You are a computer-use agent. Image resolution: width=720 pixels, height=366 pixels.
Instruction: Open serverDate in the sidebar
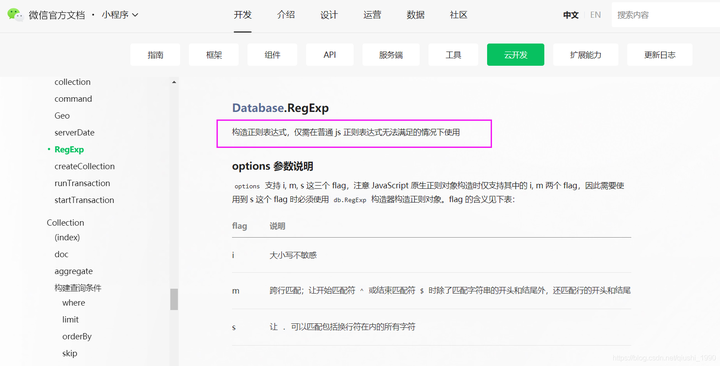coord(74,133)
